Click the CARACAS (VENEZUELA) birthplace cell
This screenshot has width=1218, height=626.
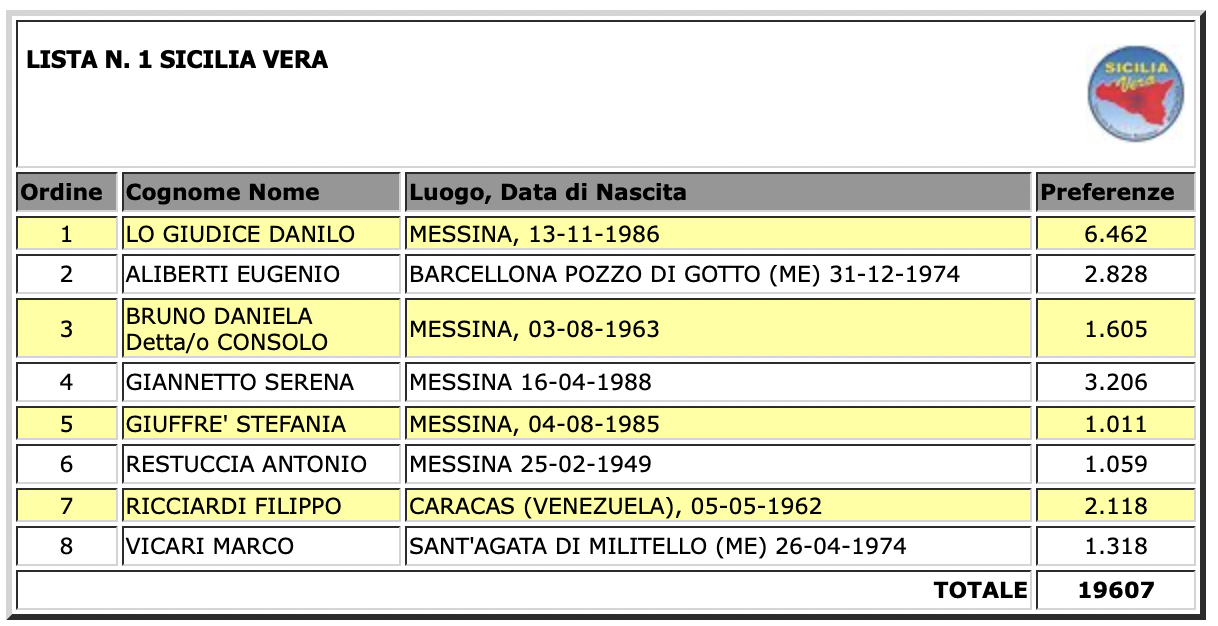[718, 506]
